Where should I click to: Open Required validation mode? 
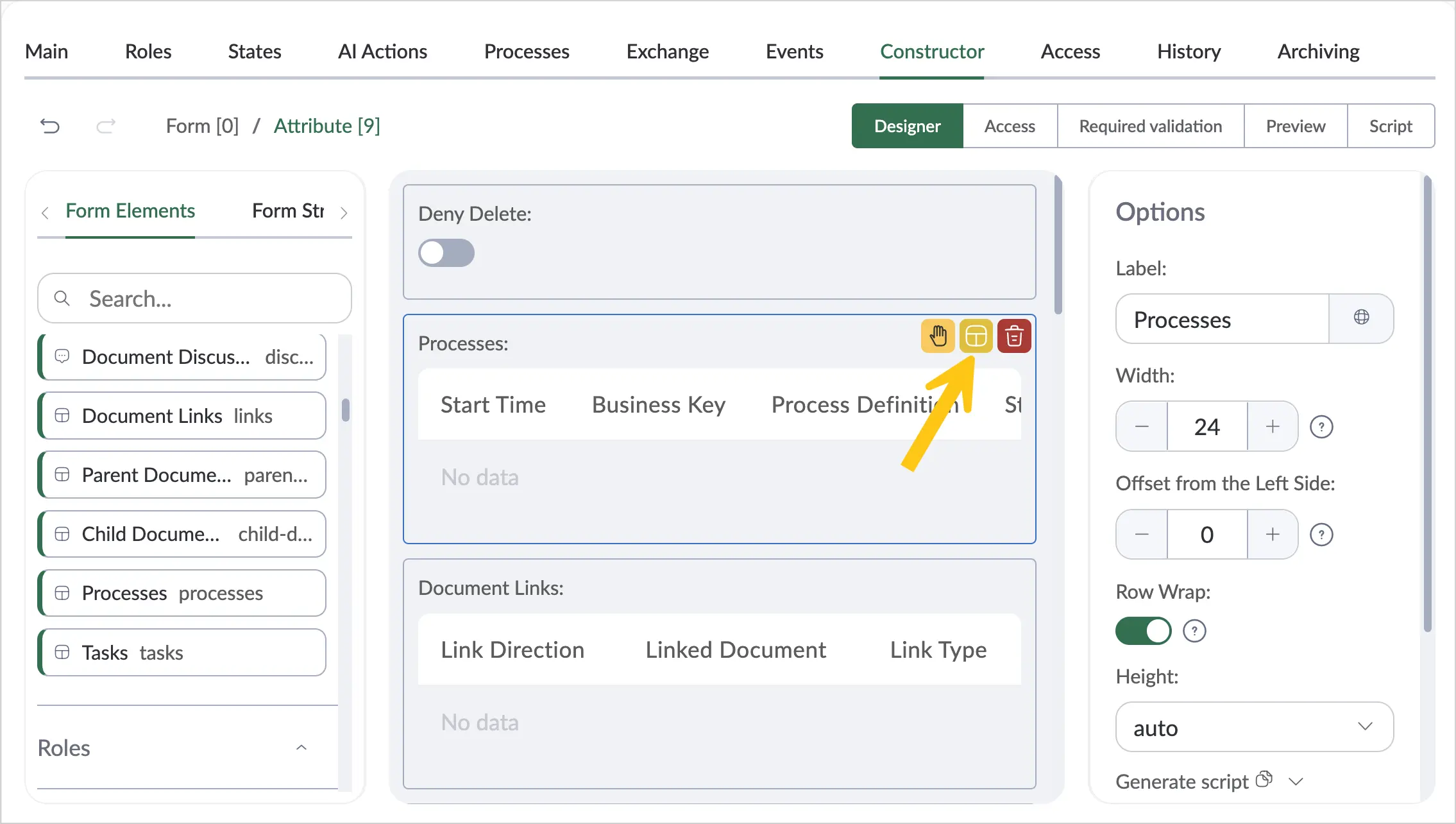(1150, 126)
